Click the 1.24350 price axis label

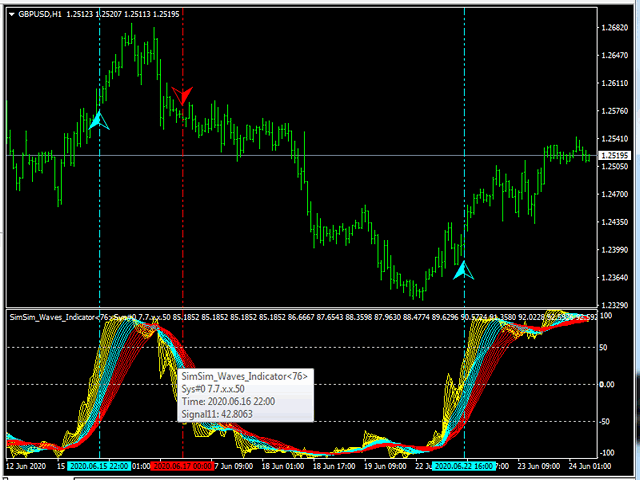[x=615, y=222]
